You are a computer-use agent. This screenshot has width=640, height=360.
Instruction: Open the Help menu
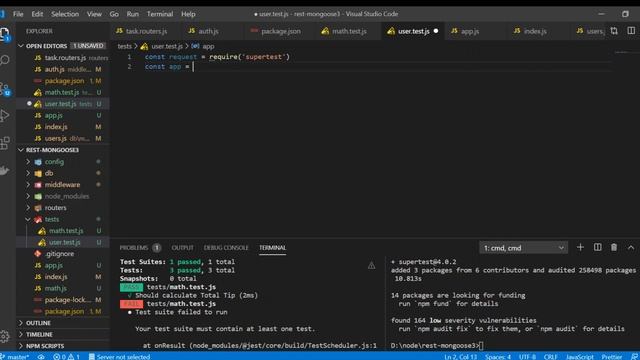point(188,14)
